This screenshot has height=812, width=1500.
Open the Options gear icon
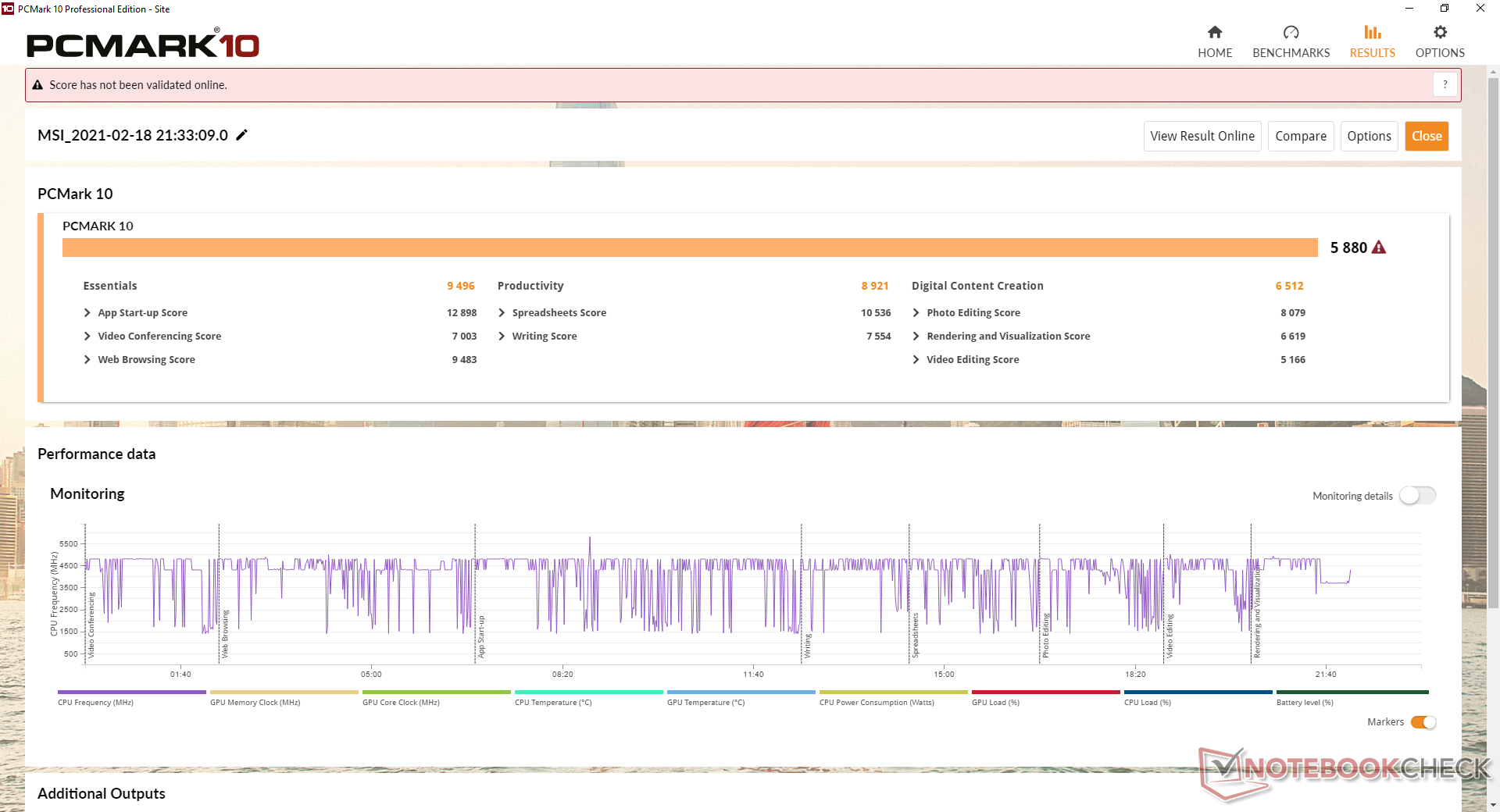(x=1440, y=32)
